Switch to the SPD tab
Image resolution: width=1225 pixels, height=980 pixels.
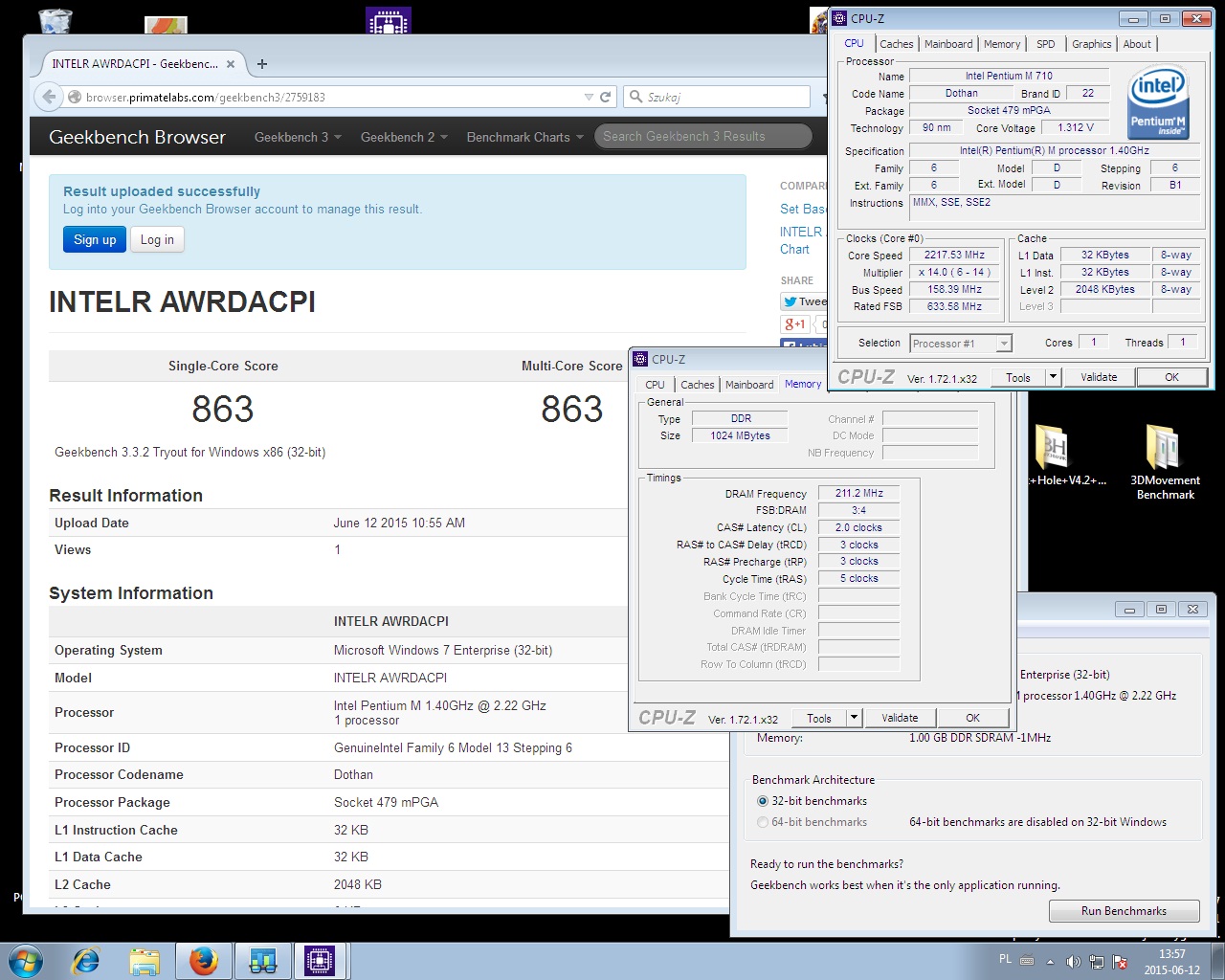pos(1046,44)
